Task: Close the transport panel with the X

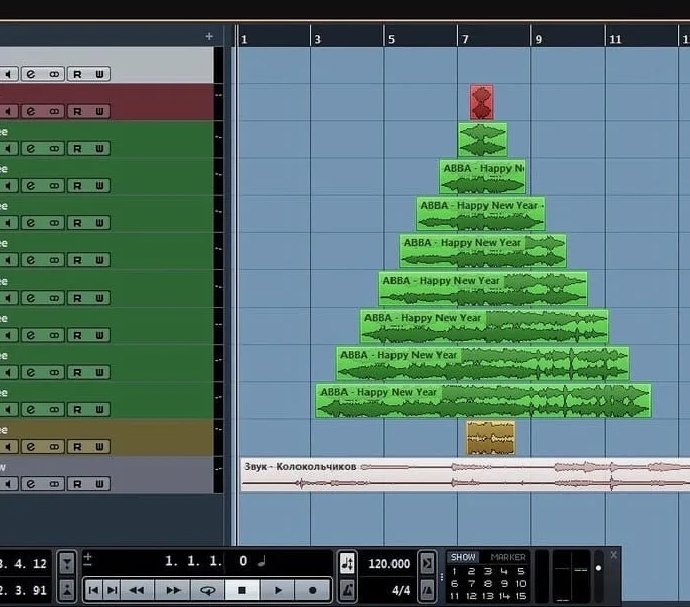Action: (x=613, y=555)
